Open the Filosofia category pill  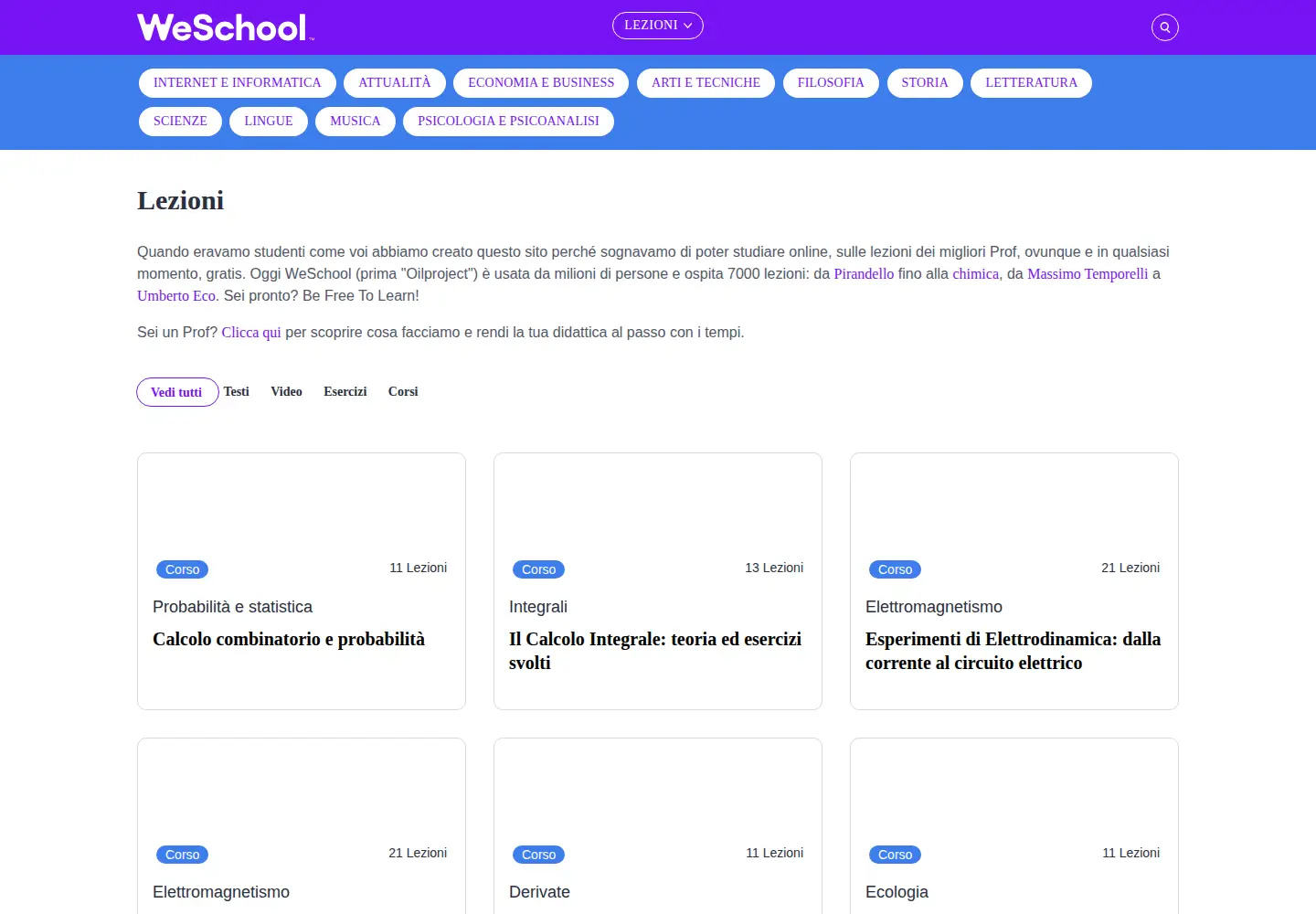click(x=831, y=83)
